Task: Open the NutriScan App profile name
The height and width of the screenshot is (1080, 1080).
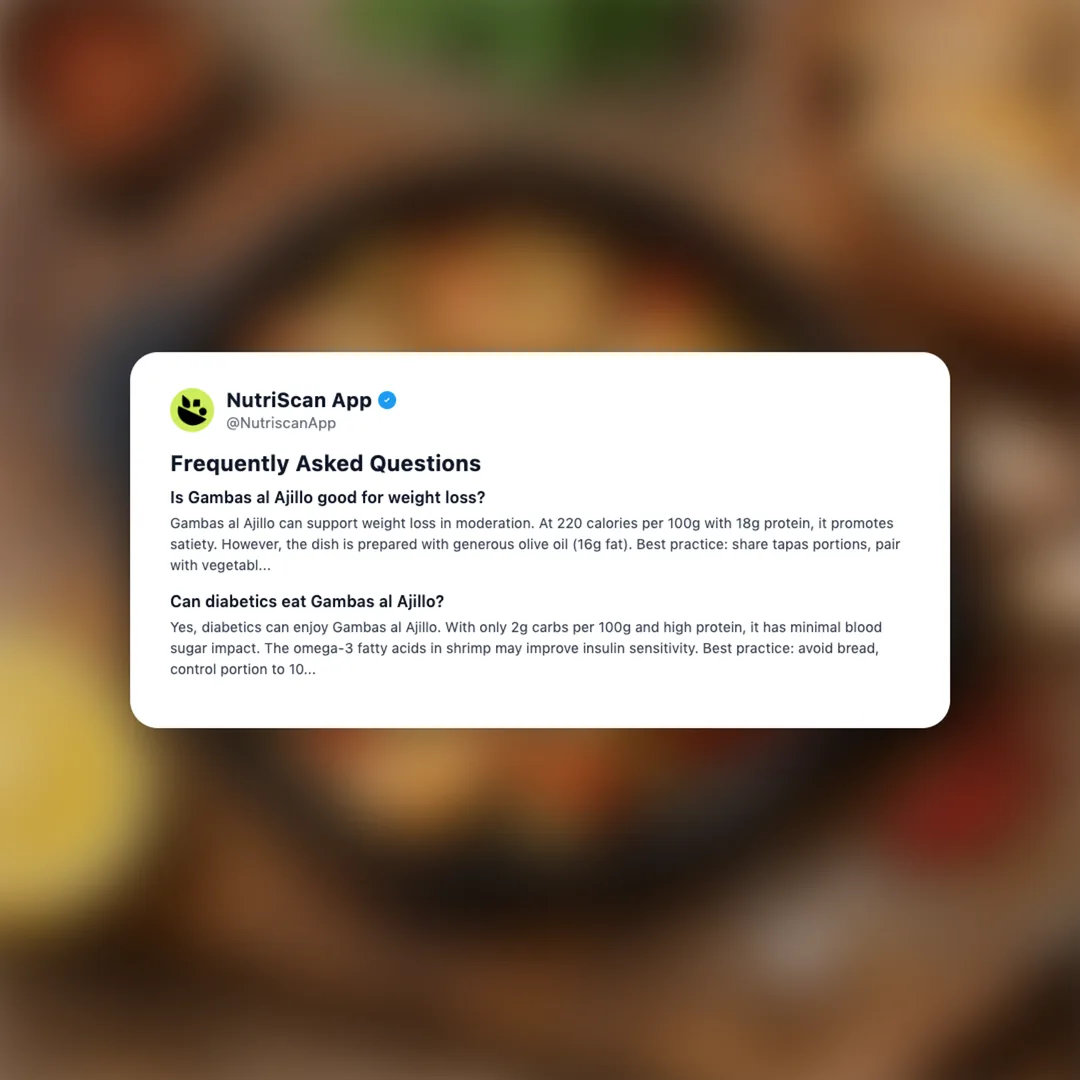Action: [299, 400]
